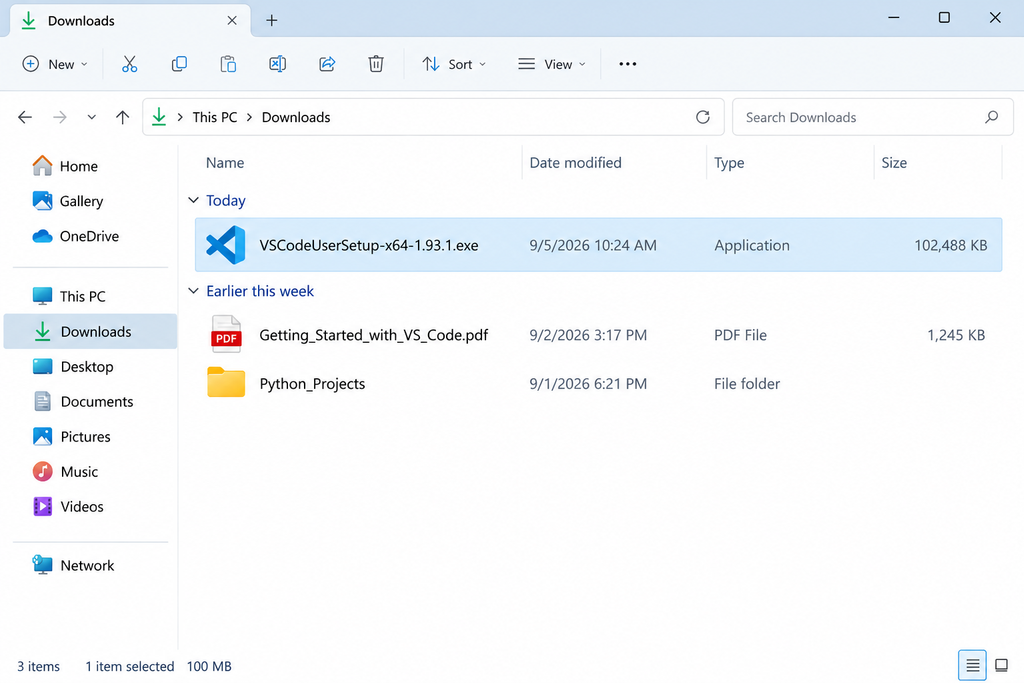This screenshot has height=683, width=1024.
Task: Open the See more ellipsis menu
Action: tap(628, 64)
